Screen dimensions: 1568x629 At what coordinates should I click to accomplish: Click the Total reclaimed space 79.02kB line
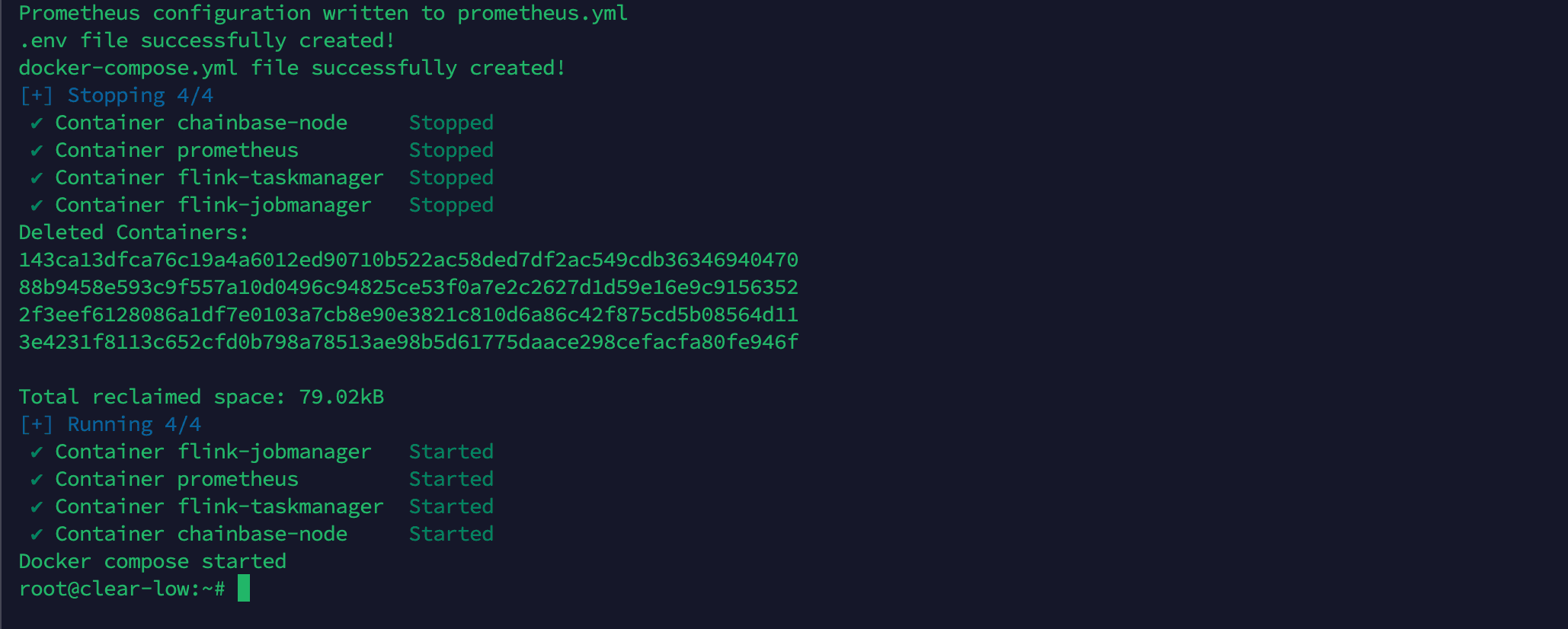tap(201, 397)
